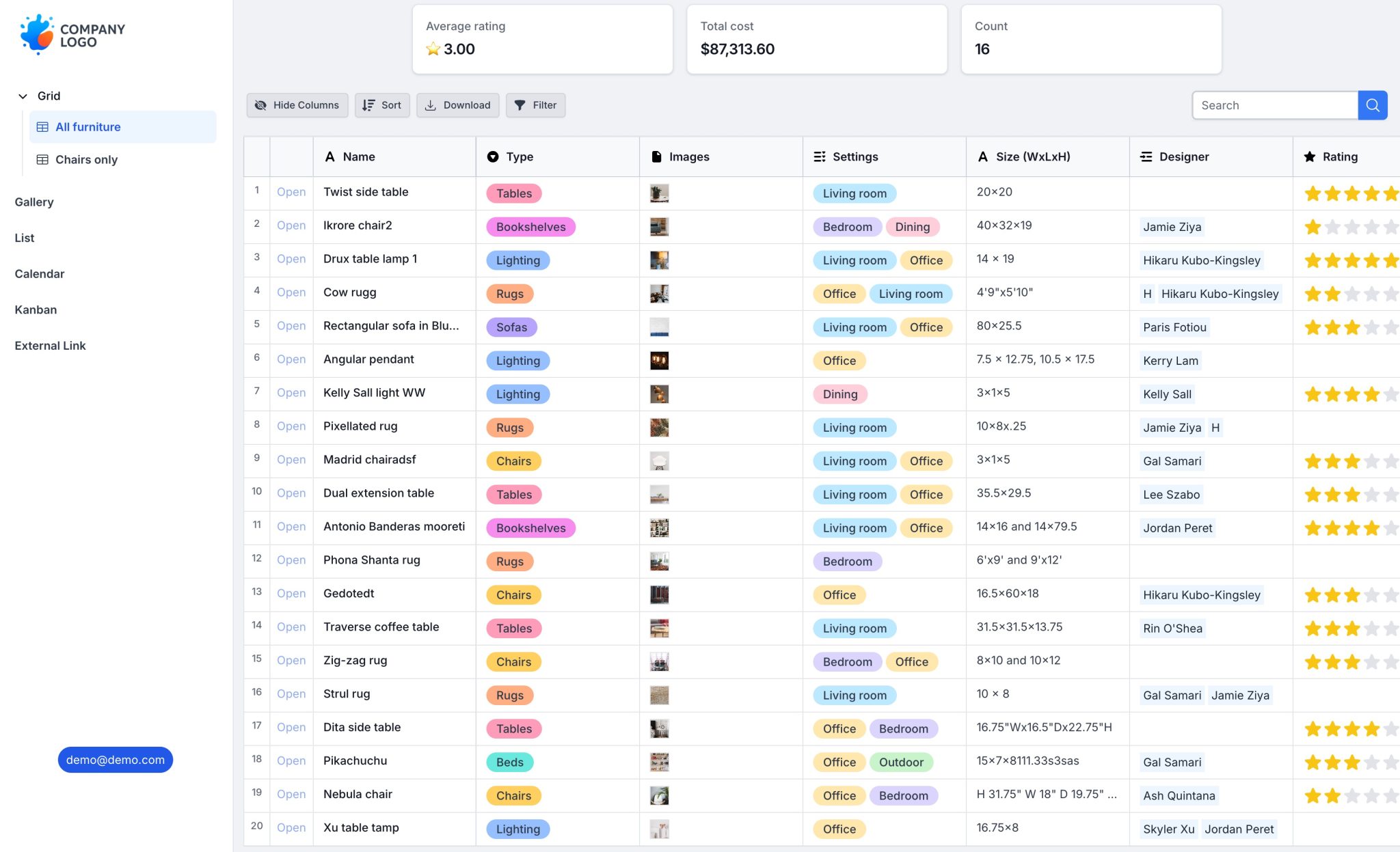Click the Download icon in the toolbar

[x=431, y=105]
